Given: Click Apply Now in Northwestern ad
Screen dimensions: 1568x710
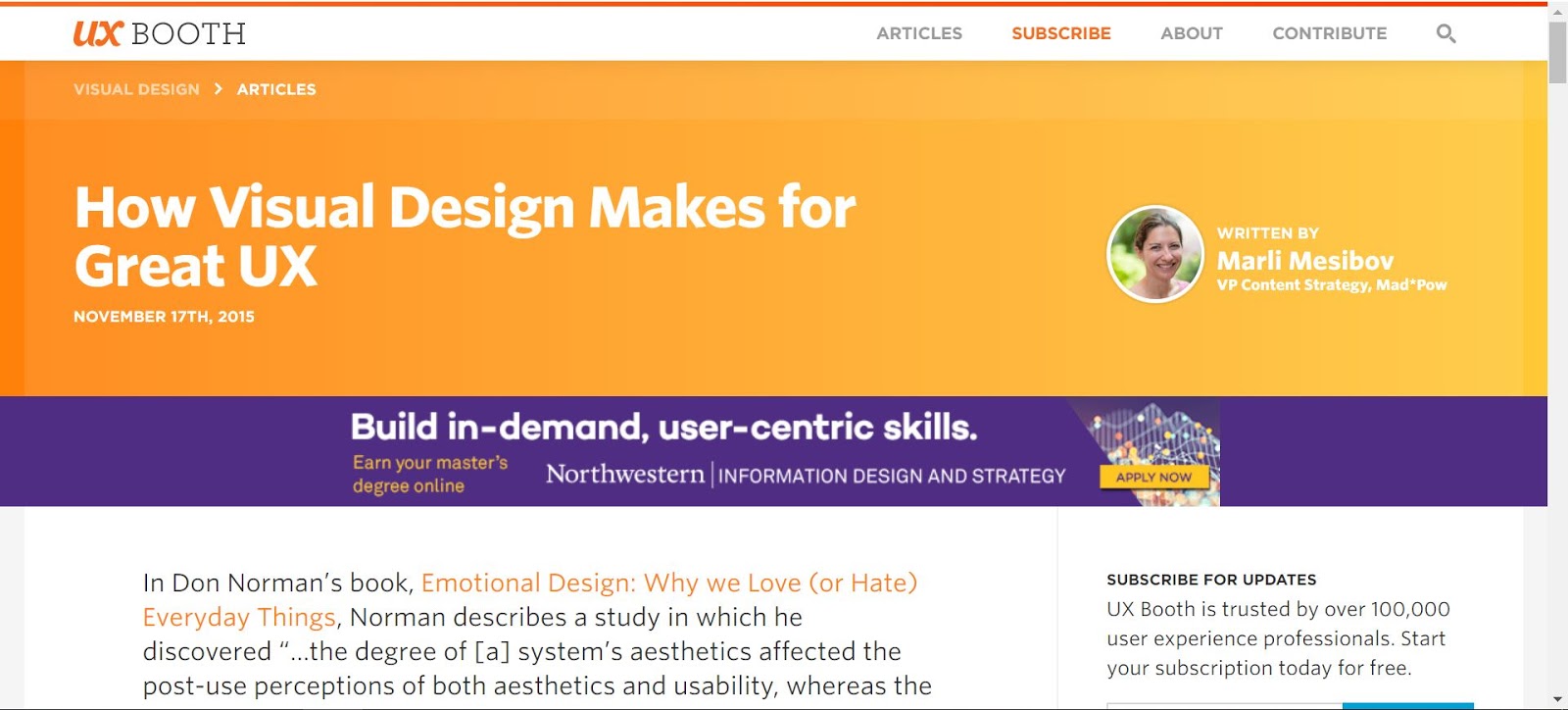Looking at the screenshot, I should (1153, 477).
